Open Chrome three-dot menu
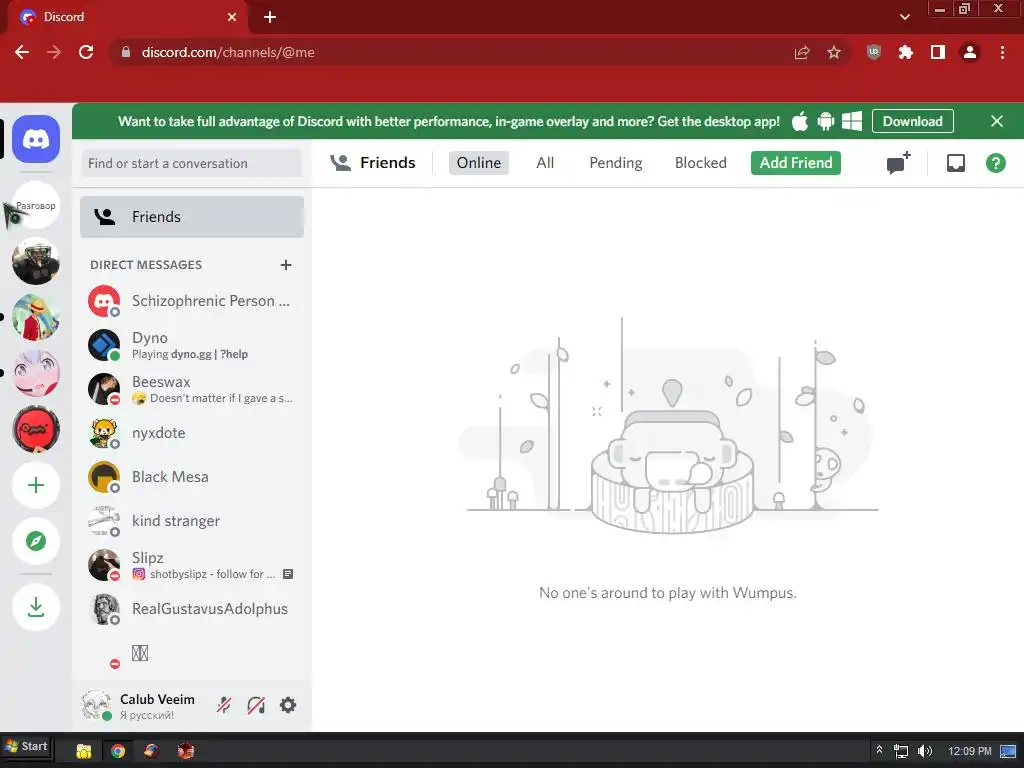Image resolution: width=1024 pixels, height=768 pixels. point(1002,52)
